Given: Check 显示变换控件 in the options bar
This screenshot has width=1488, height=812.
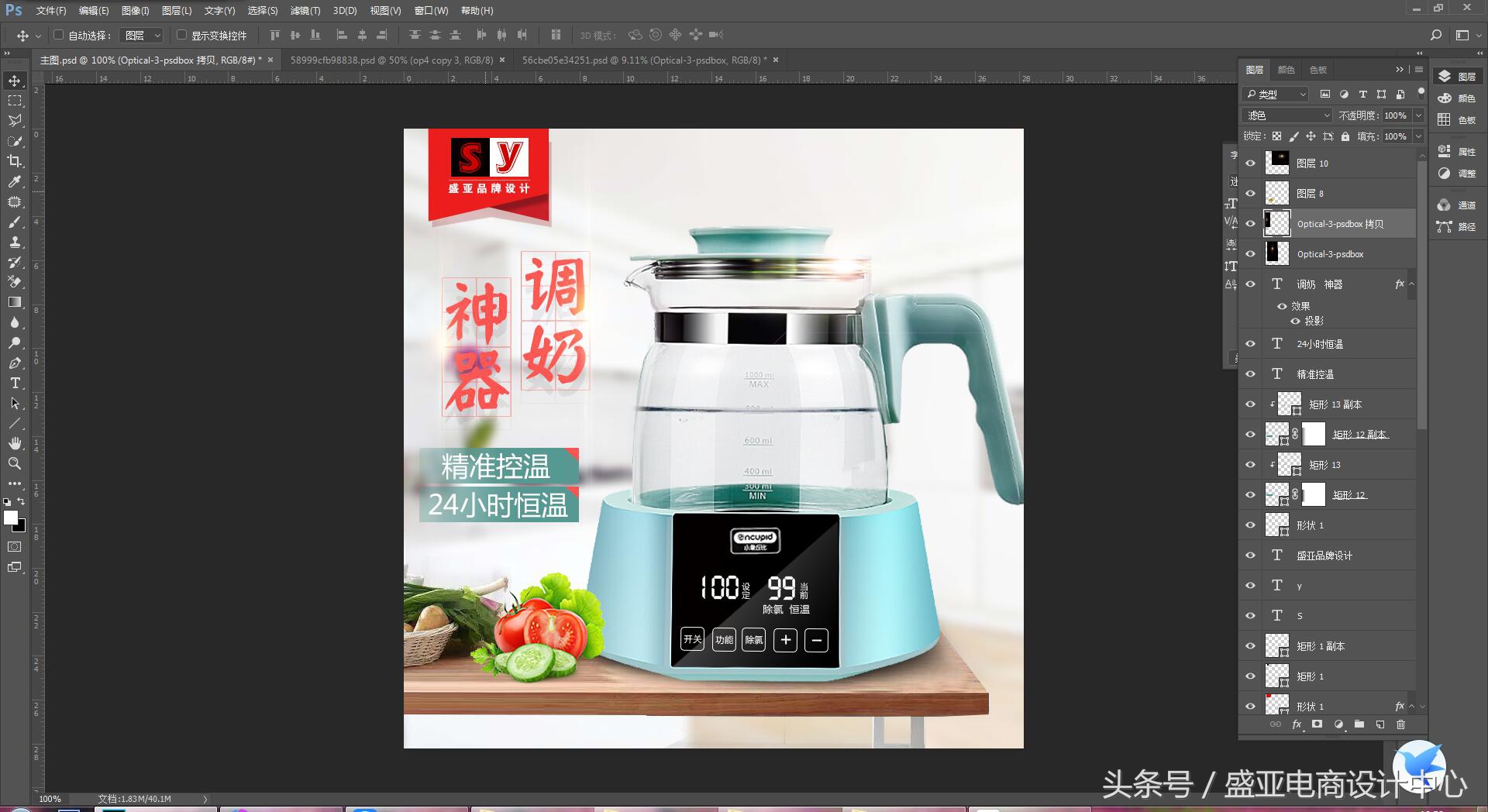Looking at the screenshot, I should (181, 35).
